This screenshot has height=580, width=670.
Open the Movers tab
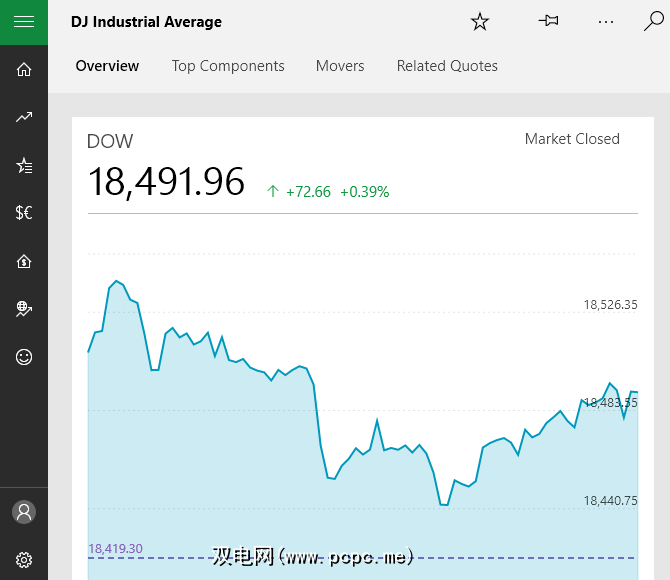340,66
